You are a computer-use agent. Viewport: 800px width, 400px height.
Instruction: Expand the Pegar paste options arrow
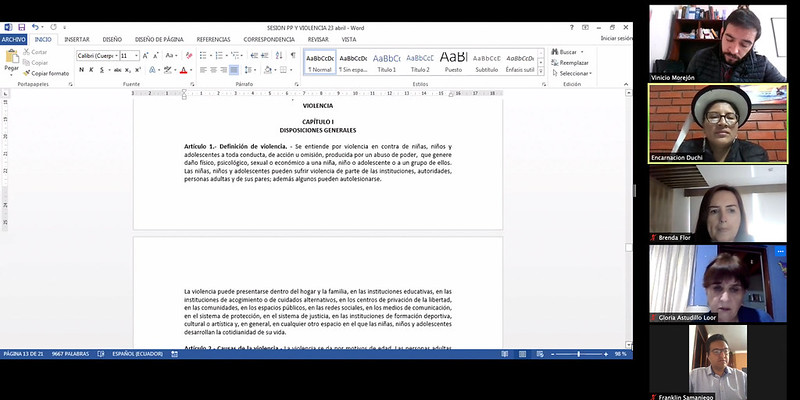click(12, 74)
